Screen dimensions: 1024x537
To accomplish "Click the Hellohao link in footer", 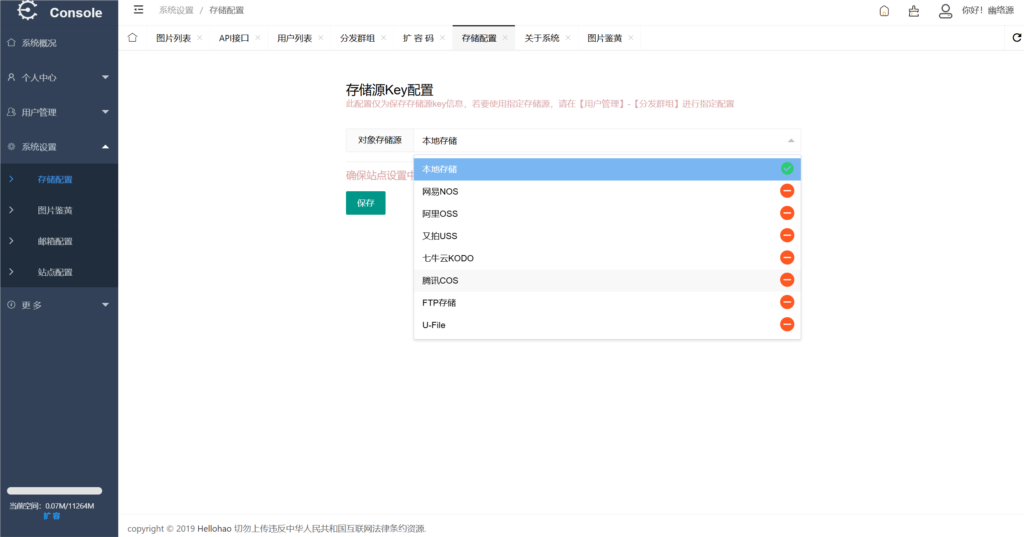I will point(214,529).
